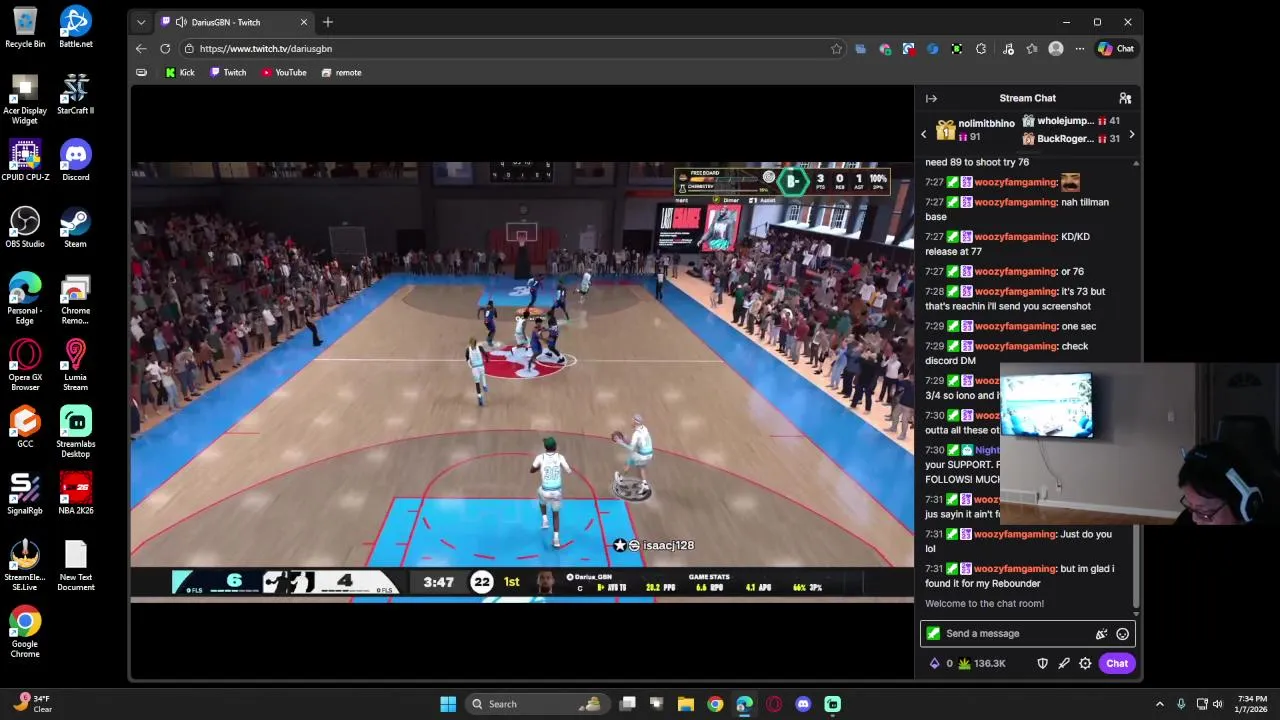The height and width of the screenshot is (720, 1280).
Task: Open browser extensions puzzle icon
Action: (981, 48)
